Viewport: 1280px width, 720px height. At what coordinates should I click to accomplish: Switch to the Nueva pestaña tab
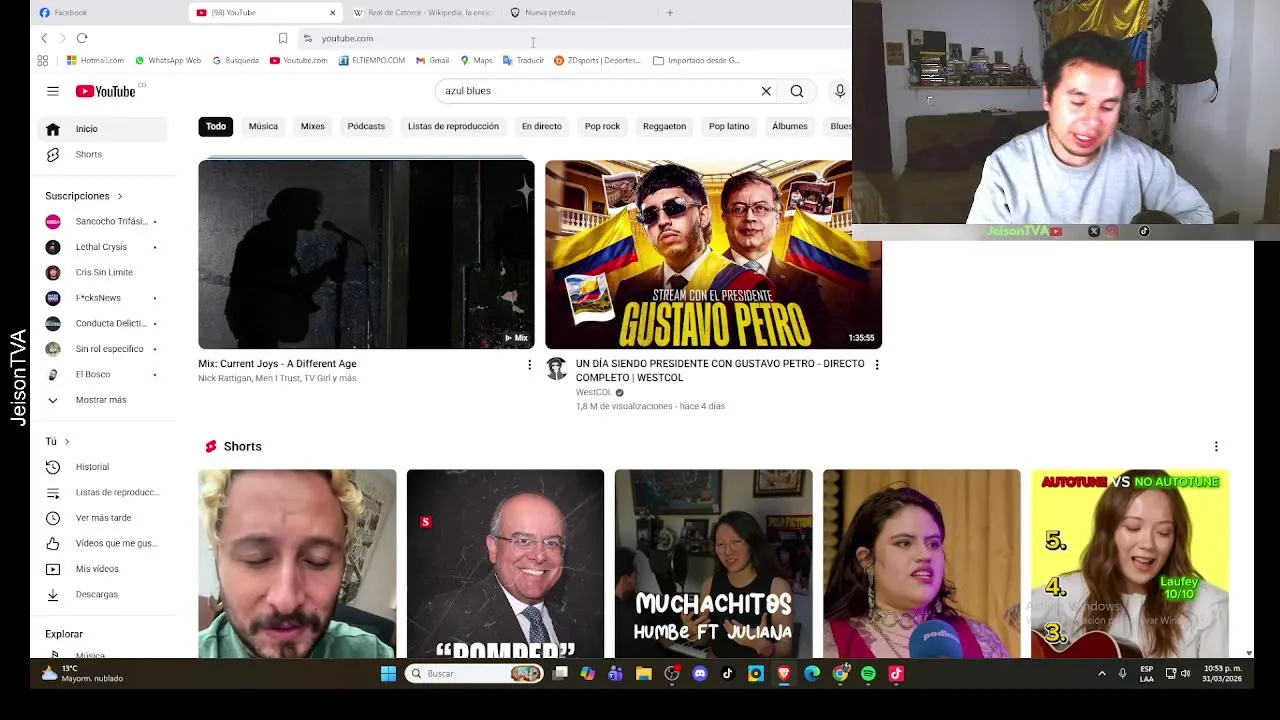(580, 13)
